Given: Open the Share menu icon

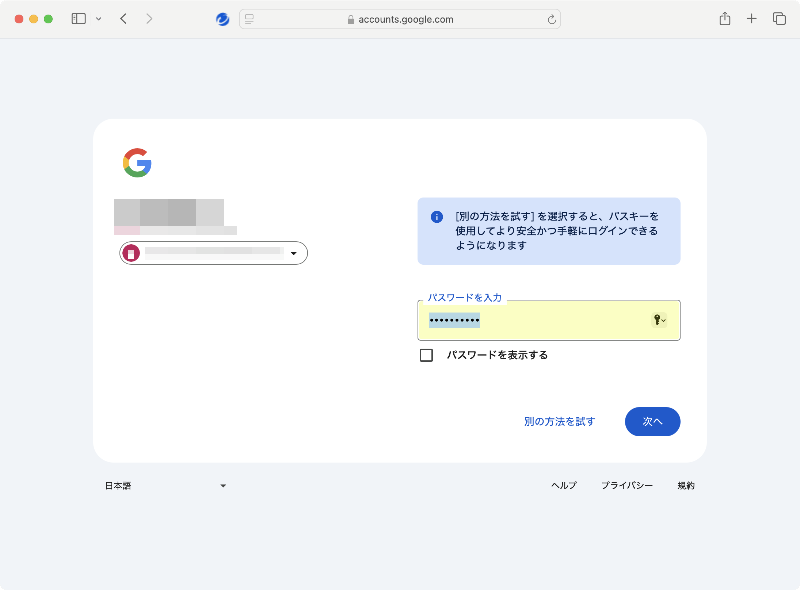Looking at the screenshot, I should tap(725, 19).
